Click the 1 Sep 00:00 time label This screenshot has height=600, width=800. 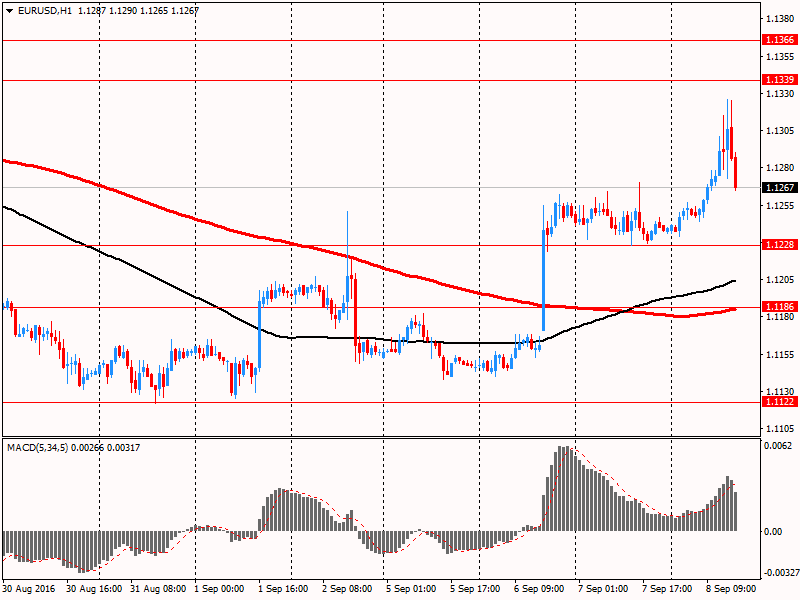click(x=219, y=589)
